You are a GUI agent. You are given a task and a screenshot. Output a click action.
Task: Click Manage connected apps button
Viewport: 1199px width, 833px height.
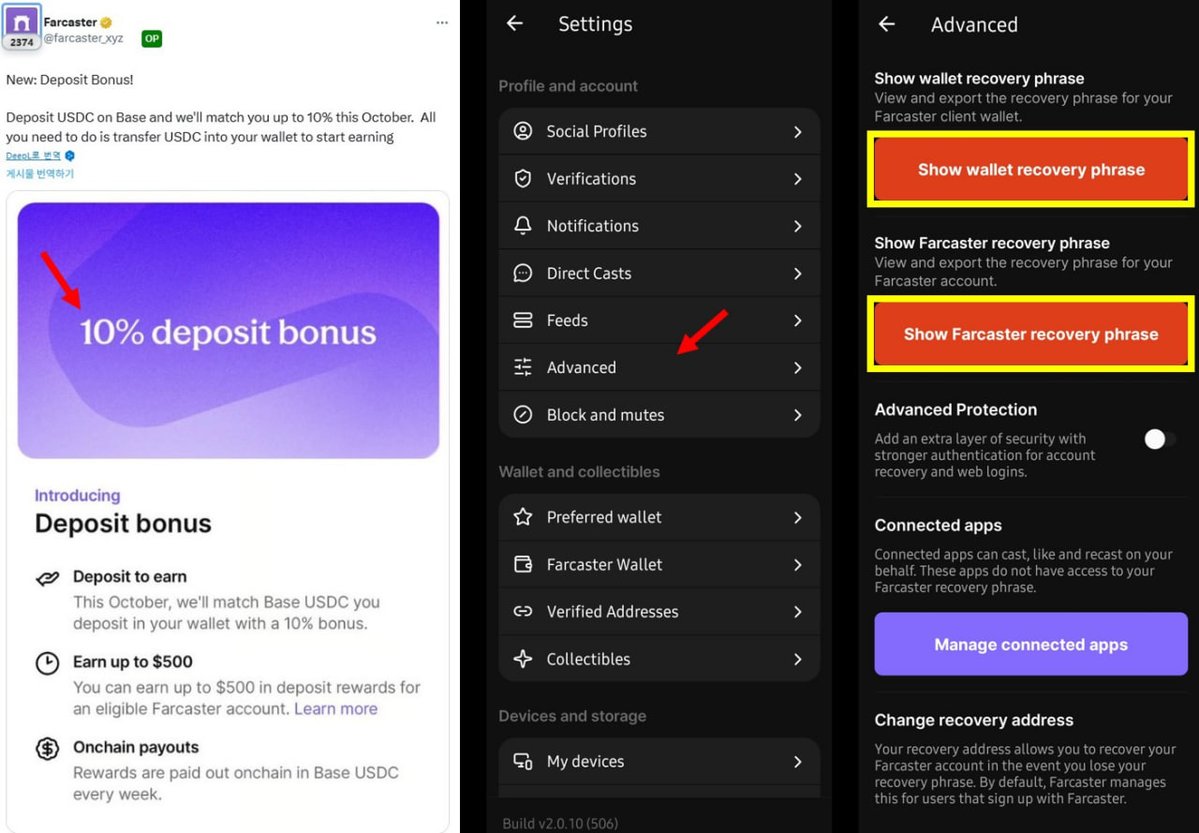(x=1031, y=644)
